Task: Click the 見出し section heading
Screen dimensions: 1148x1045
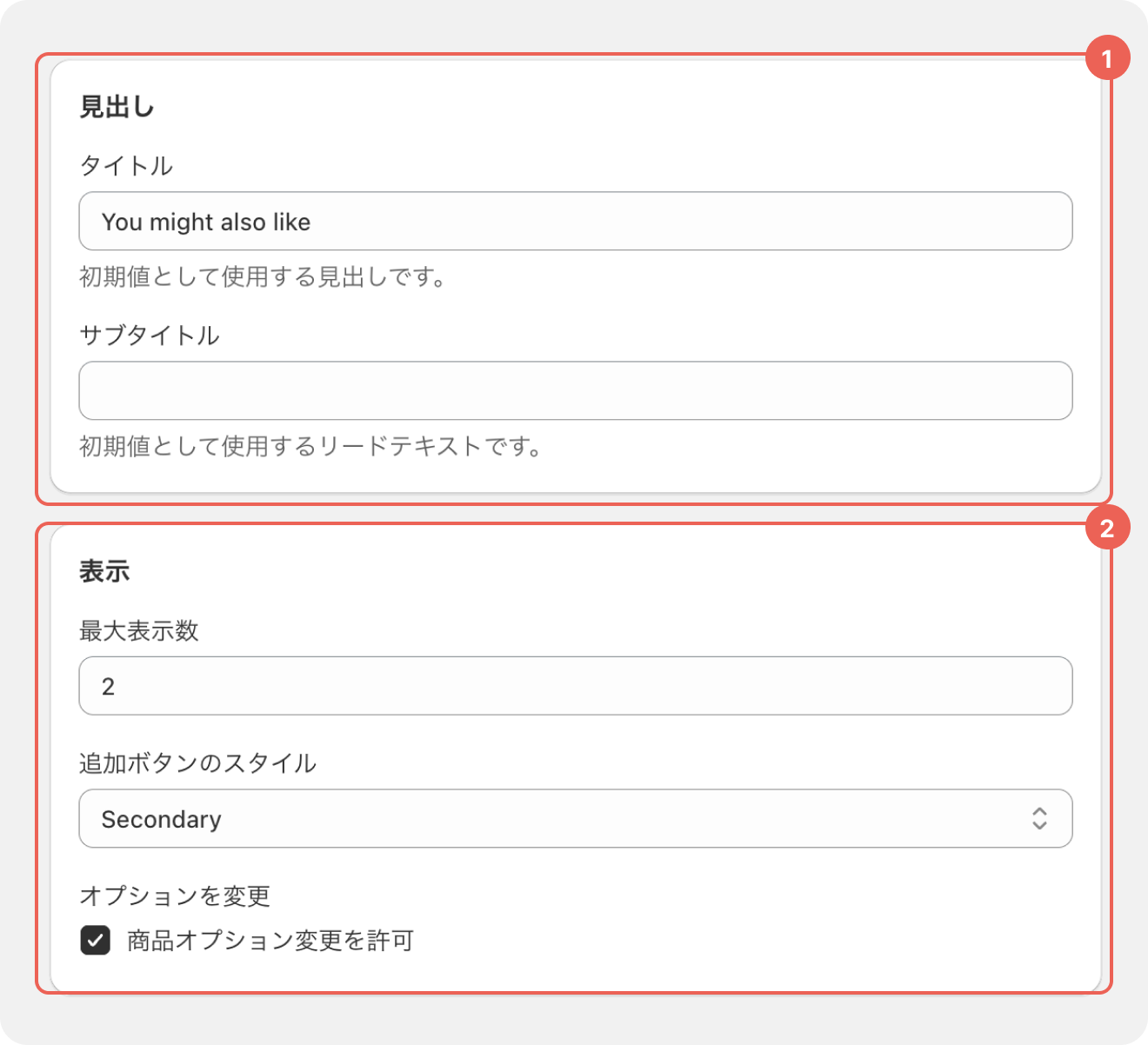Action: (117, 107)
